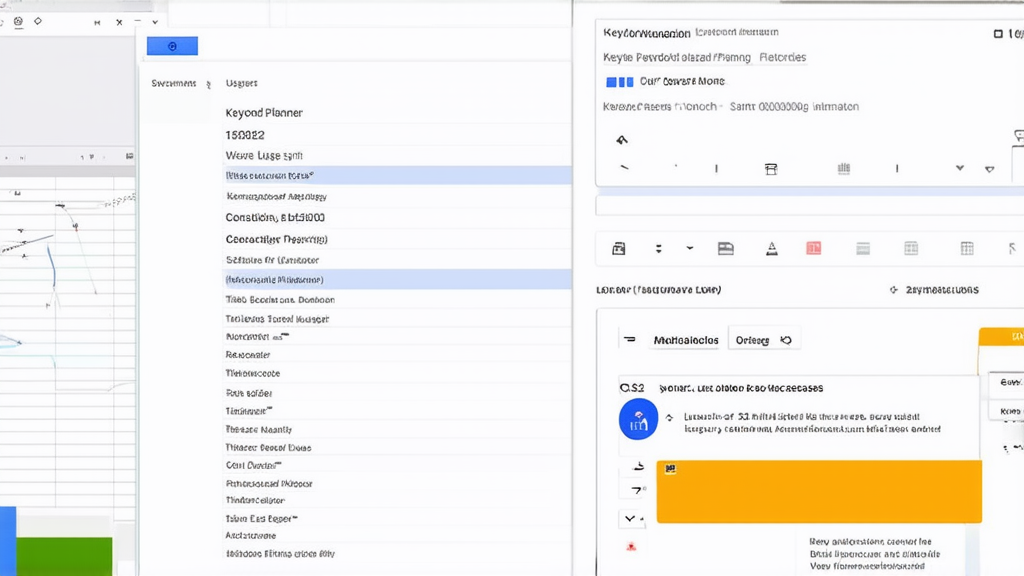Click the small icon inside the orange block
Viewport: 1024px width, 576px height.
tap(670, 469)
